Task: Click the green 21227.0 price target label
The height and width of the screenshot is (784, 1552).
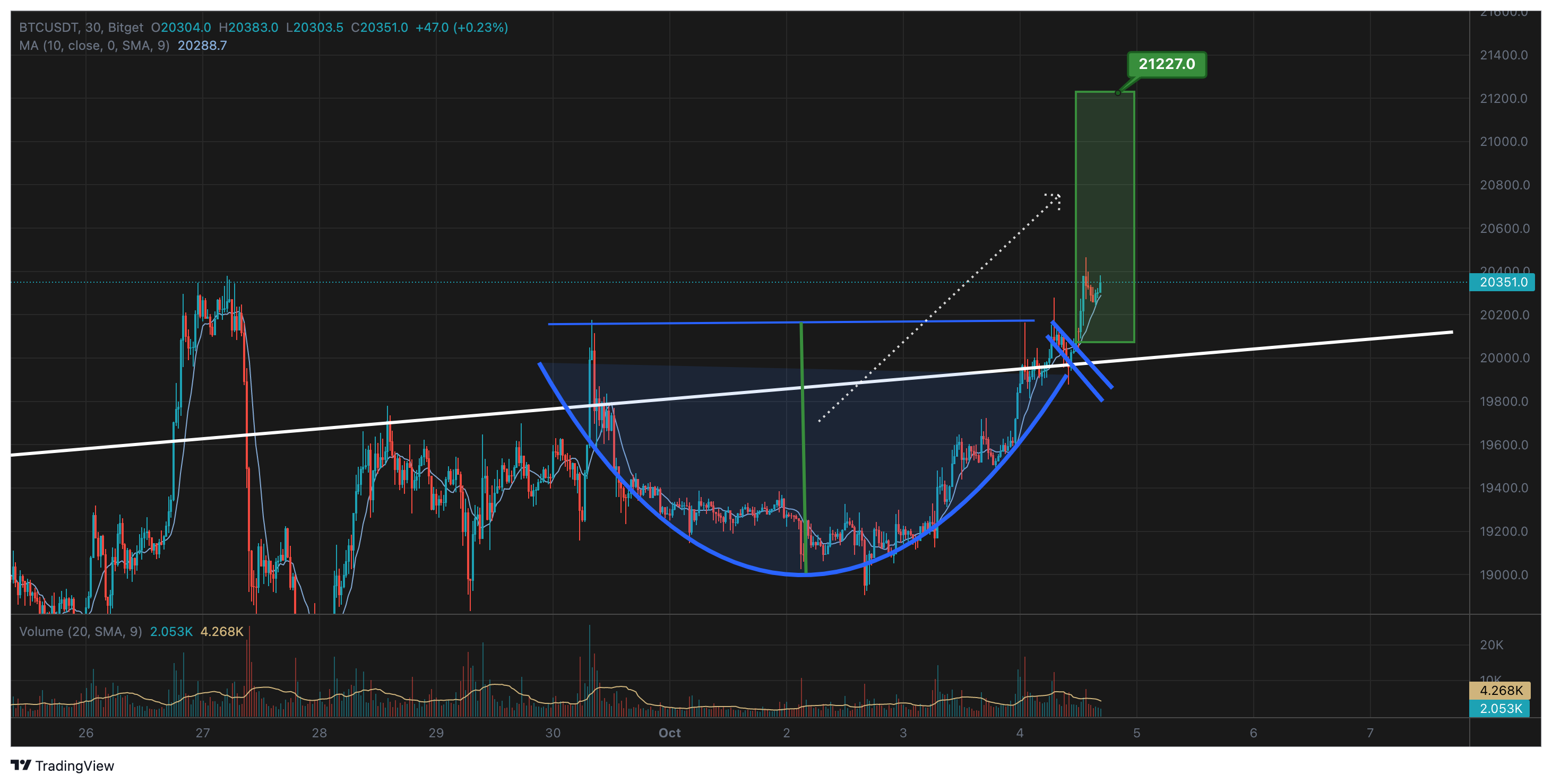Action: [1167, 64]
